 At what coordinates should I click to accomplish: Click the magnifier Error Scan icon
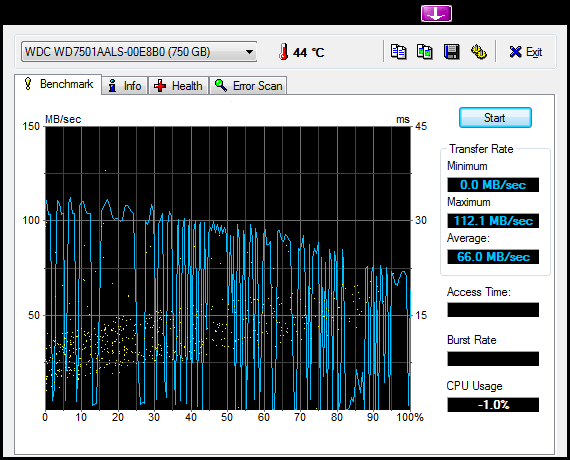tap(221, 85)
